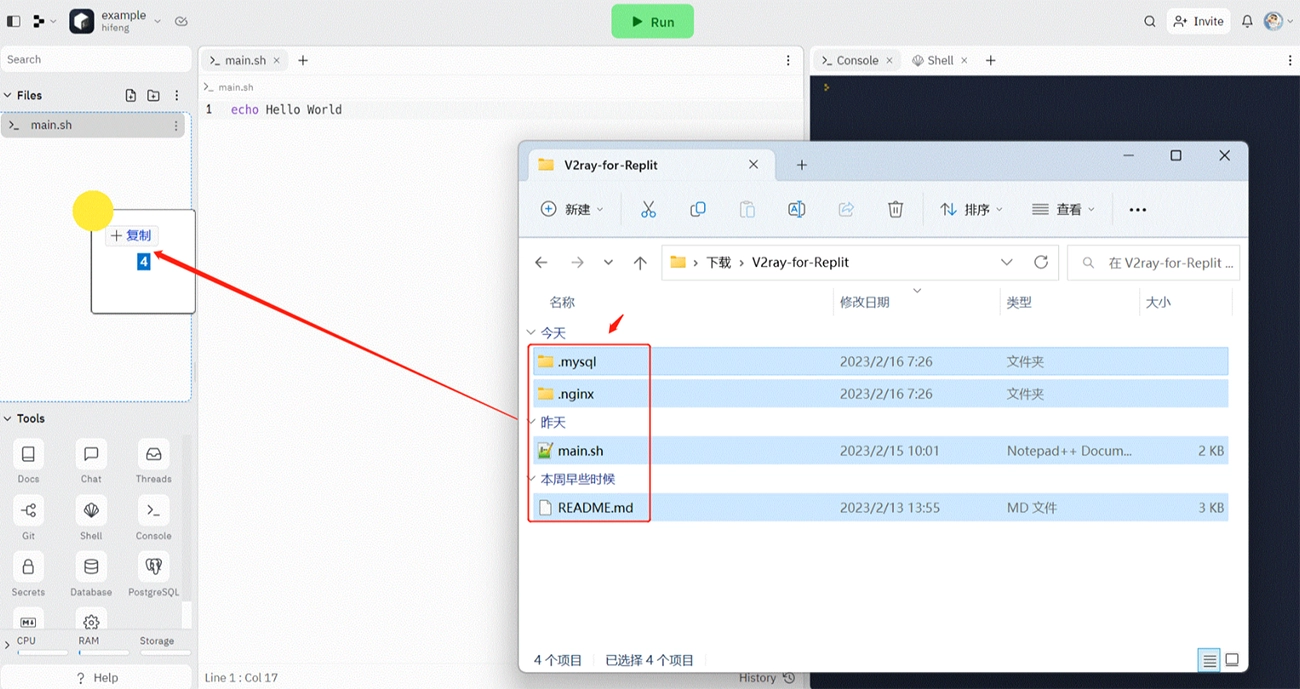The width and height of the screenshot is (1300, 689).
Task: Add a new editor pane tab
Action: (303, 60)
